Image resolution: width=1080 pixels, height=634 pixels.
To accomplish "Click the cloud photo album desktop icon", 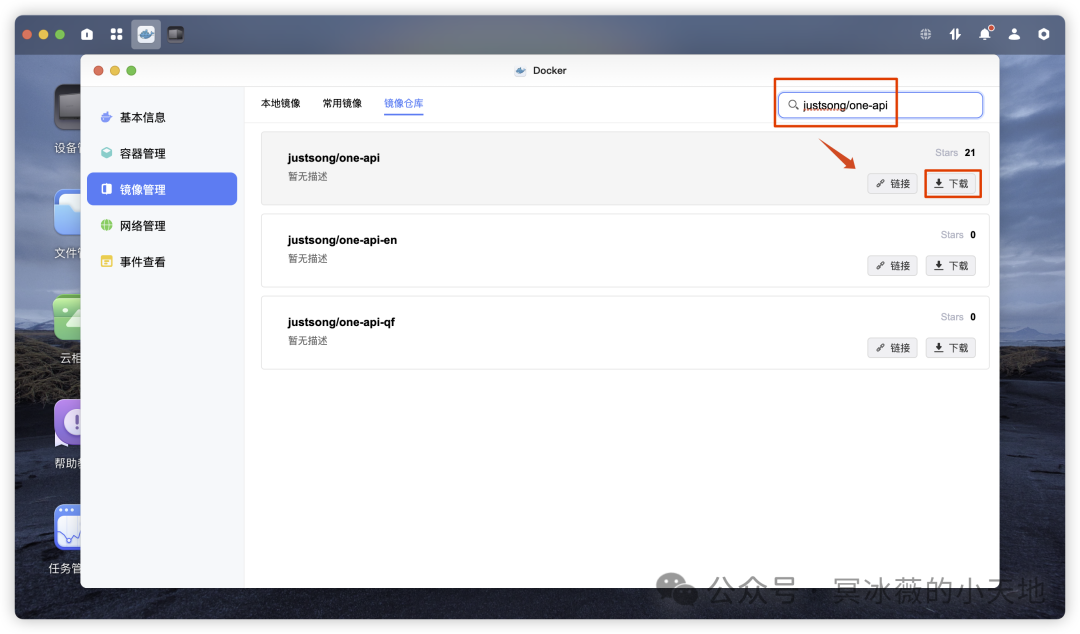I will [x=68, y=318].
